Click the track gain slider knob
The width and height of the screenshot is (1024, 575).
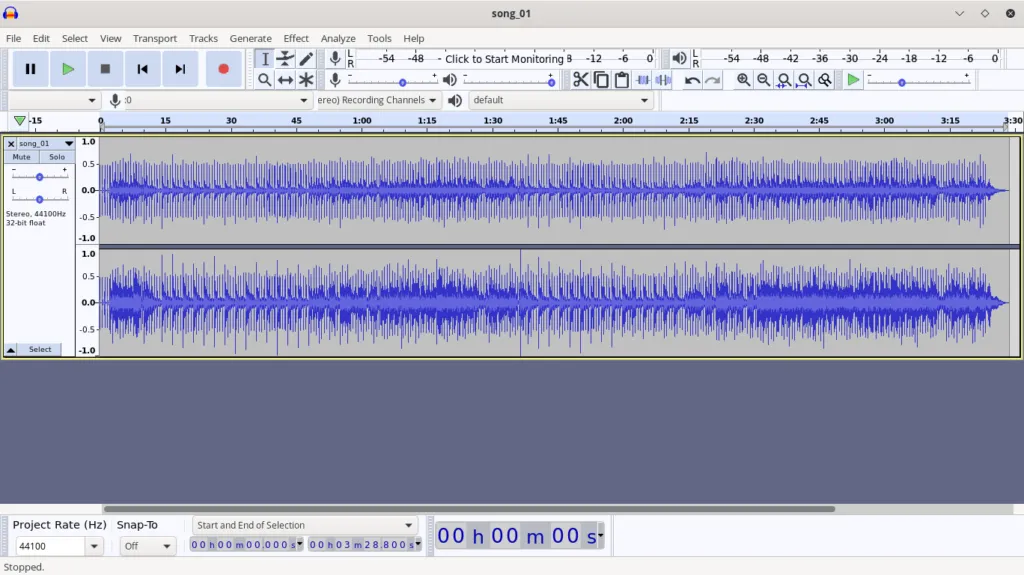39,176
